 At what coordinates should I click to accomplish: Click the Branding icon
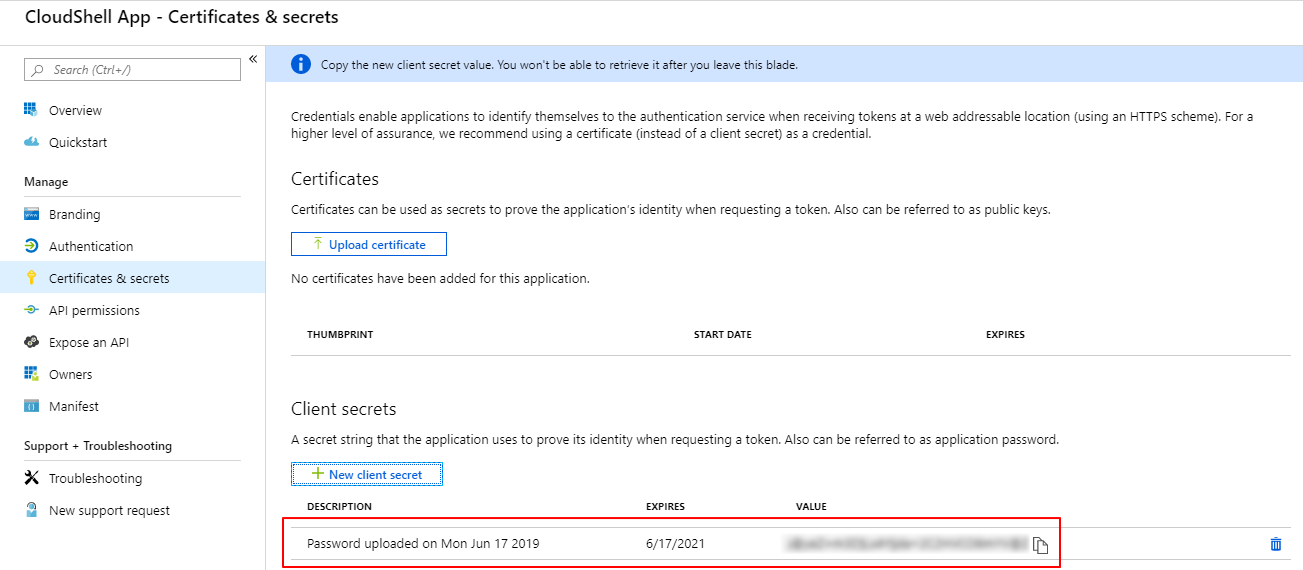tap(31, 214)
